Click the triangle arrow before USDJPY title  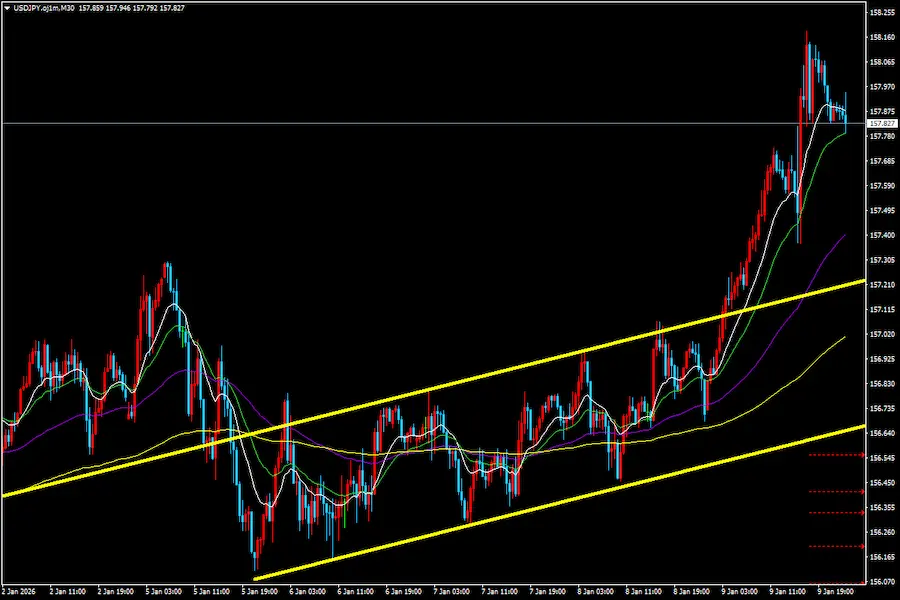(x=6, y=7)
